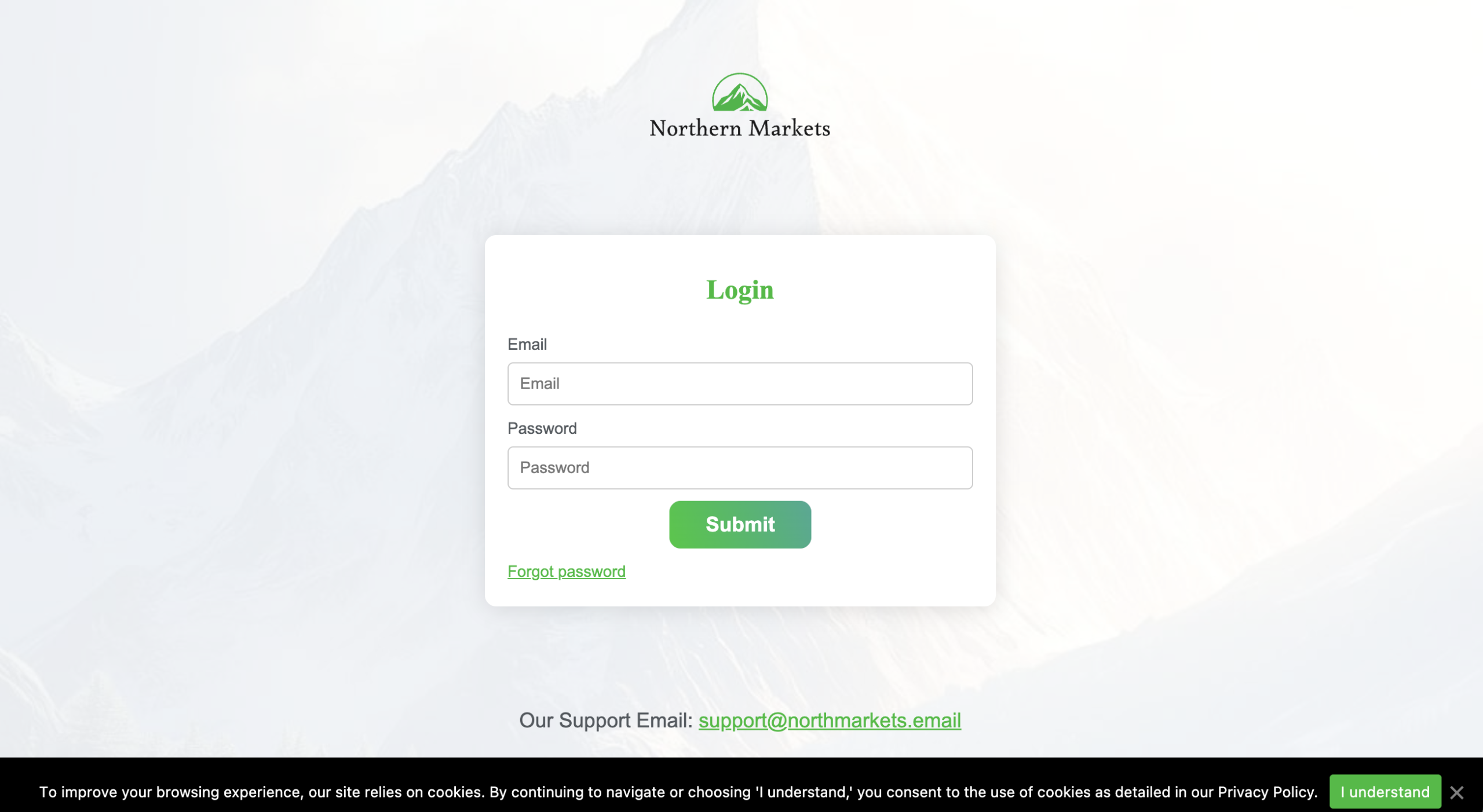The image size is (1483, 812).
Task: Open the Forgot password link
Action: [567, 572]
